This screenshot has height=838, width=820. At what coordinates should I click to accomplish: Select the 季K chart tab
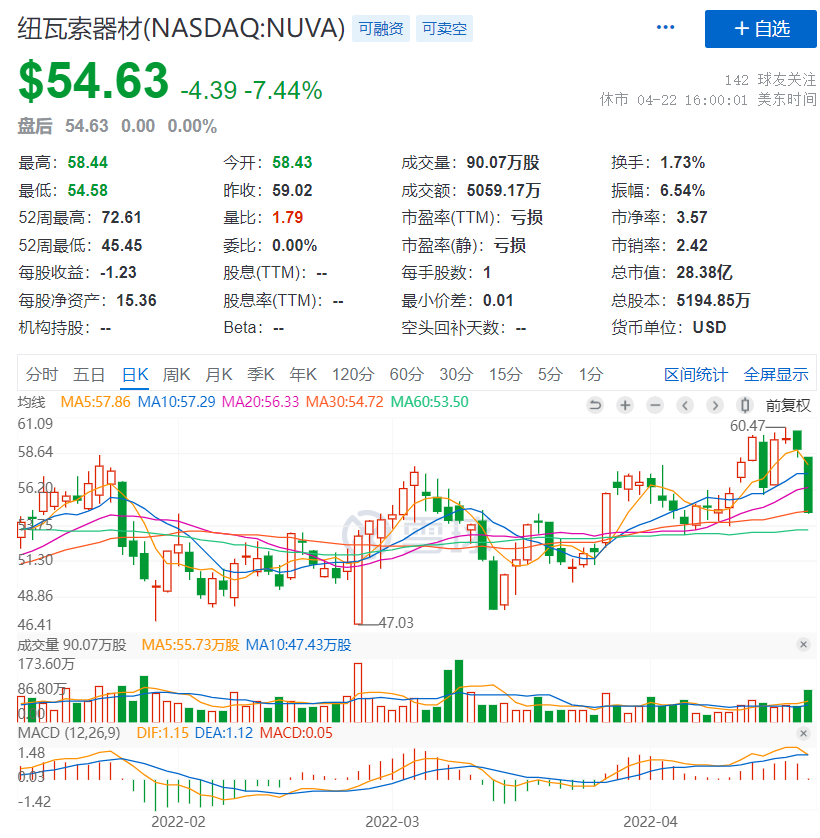coord(261,375)
